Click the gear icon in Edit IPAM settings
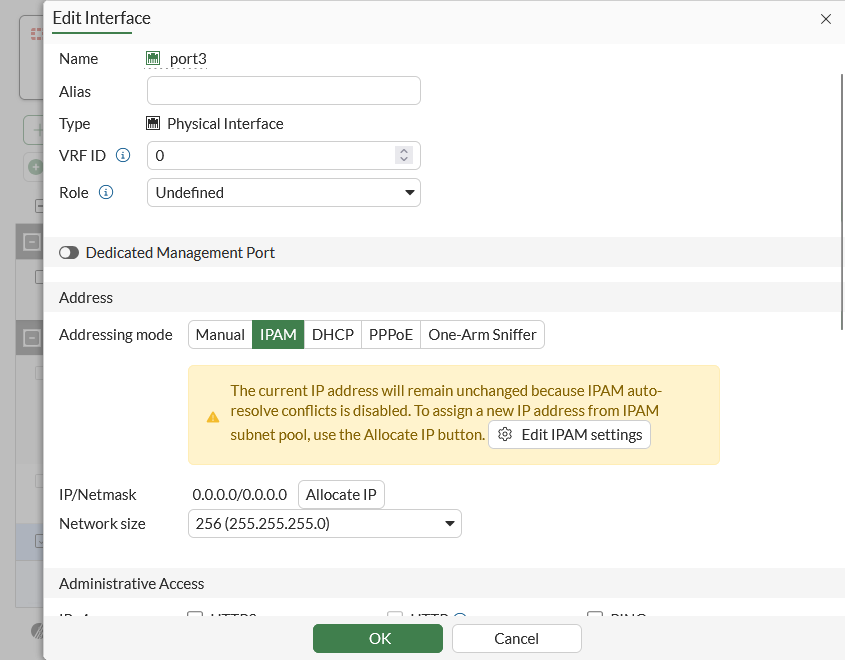The image size is (845, 660). coord(505,435)
